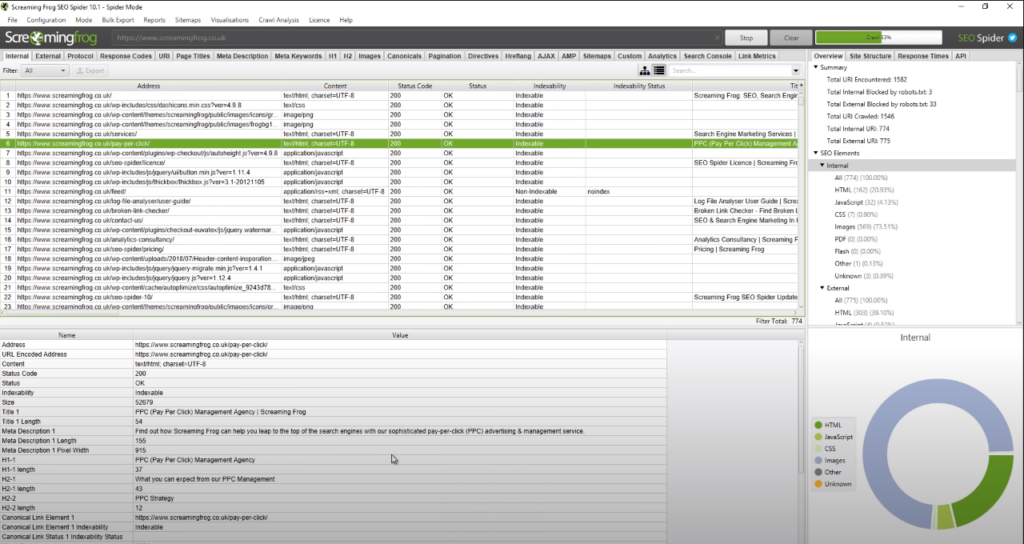Open the Configuration menu
Screen dimensions: 1024x544
[46, 20]
